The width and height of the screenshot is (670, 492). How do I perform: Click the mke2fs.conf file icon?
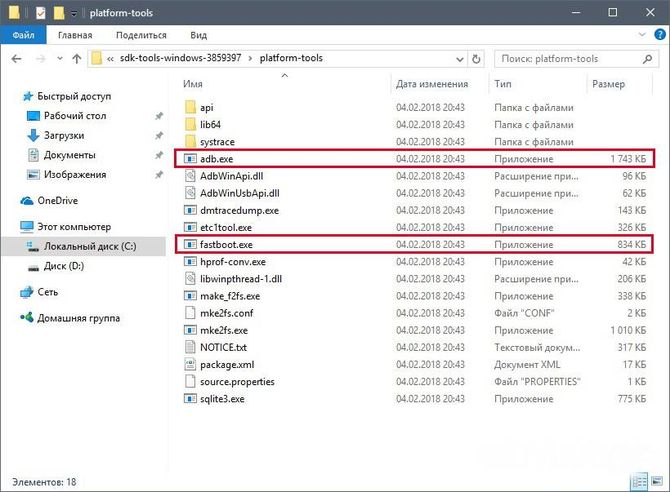[x=190, y=313]
